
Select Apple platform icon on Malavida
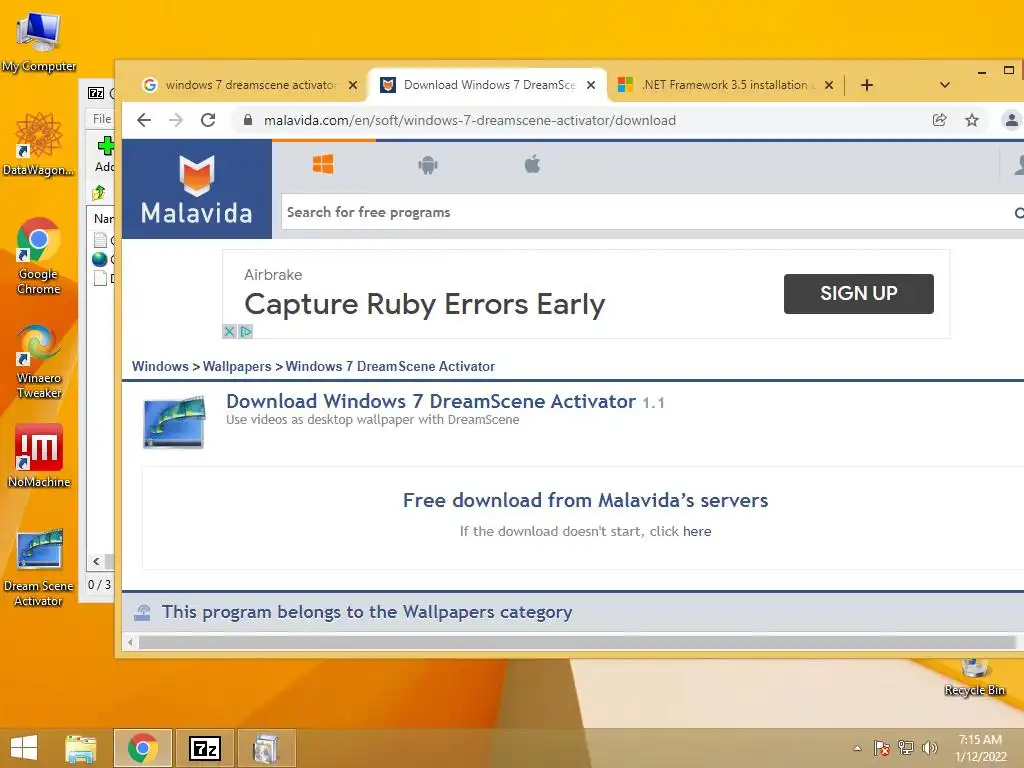coord(532,165)
